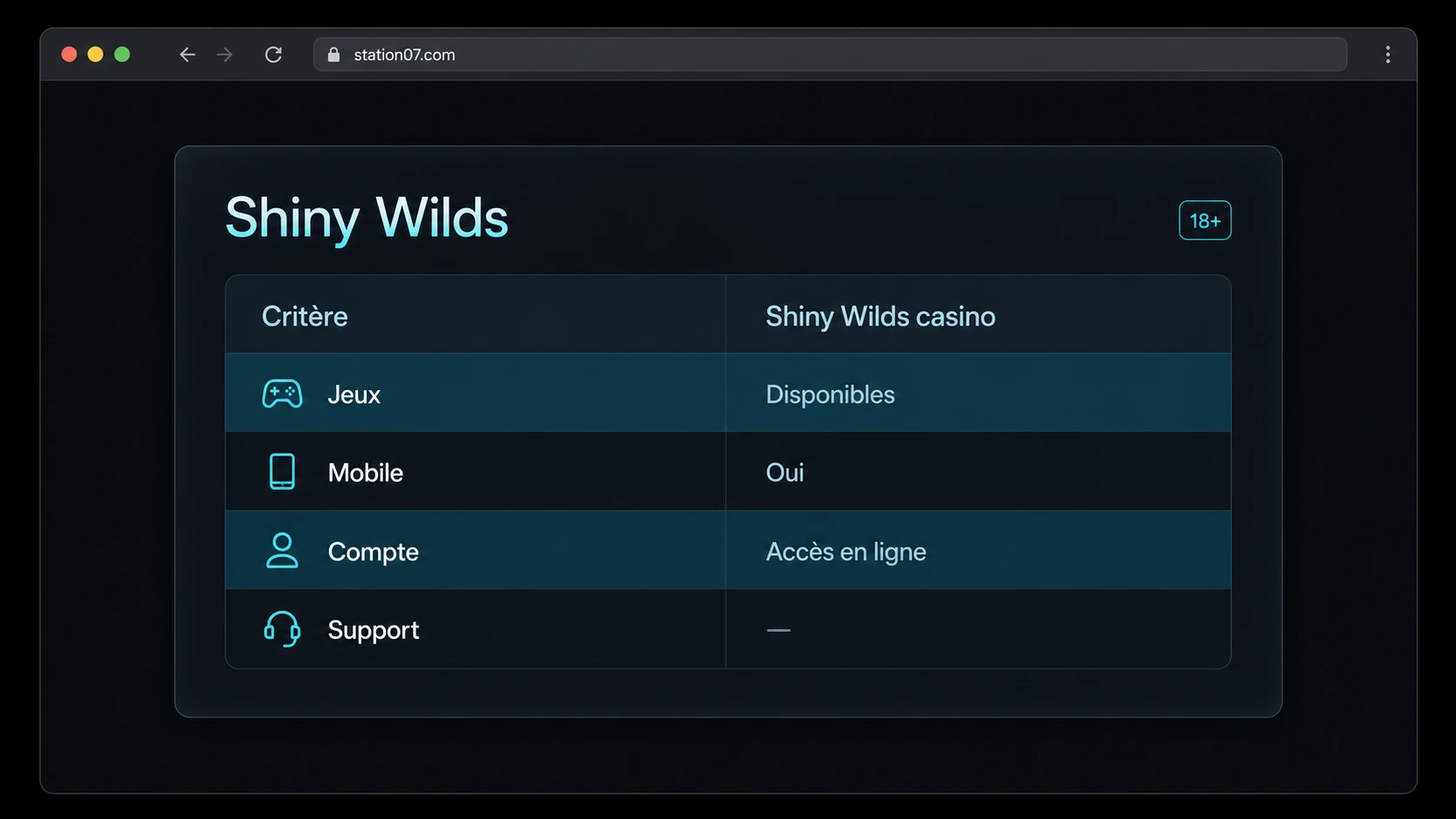Click the Shiny Wilds casino column header
Image resolution: width=1456 pixels, height=819 pixels.
point(880,317)
